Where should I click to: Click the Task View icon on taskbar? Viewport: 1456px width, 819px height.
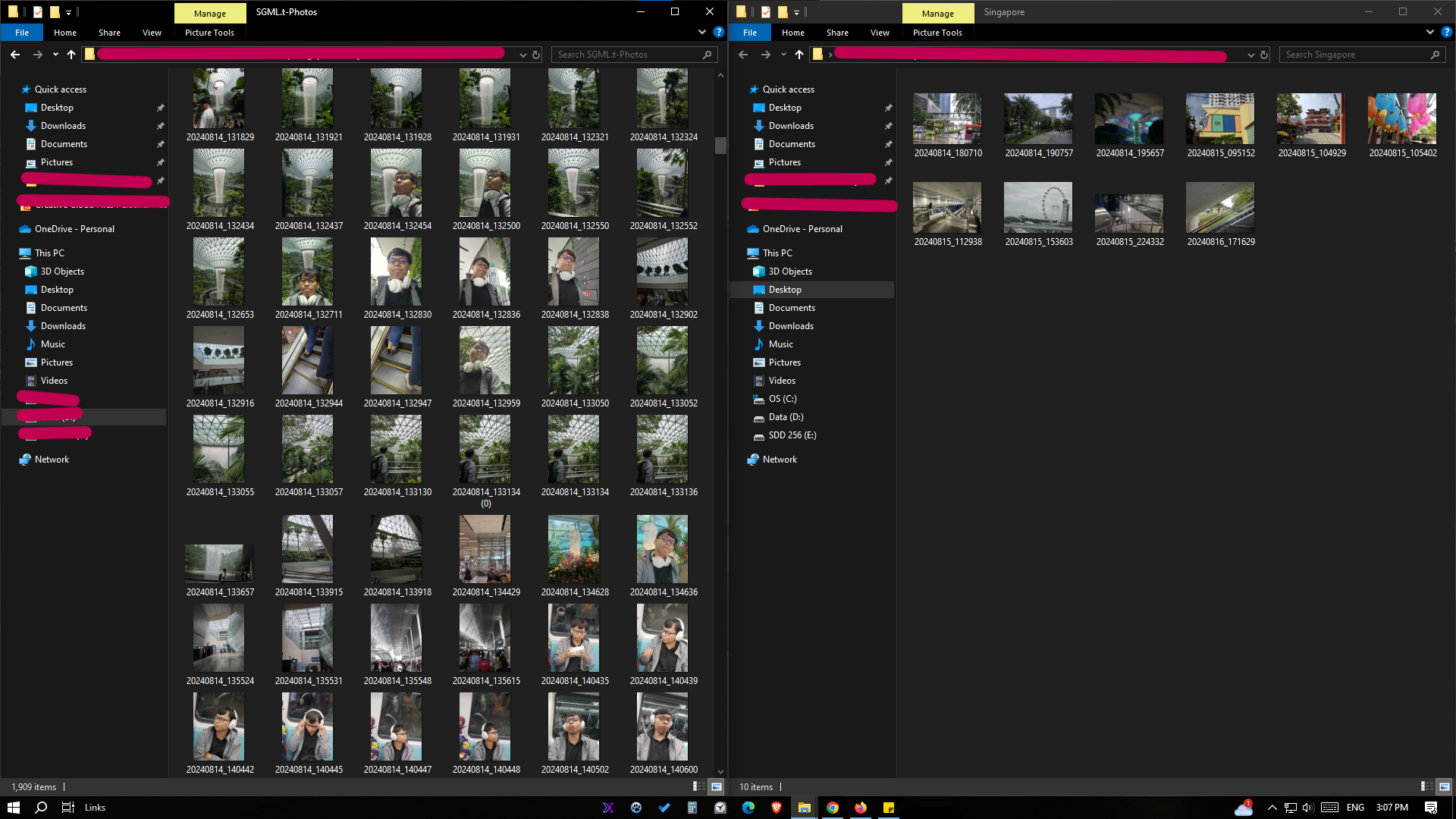[68, 808]
